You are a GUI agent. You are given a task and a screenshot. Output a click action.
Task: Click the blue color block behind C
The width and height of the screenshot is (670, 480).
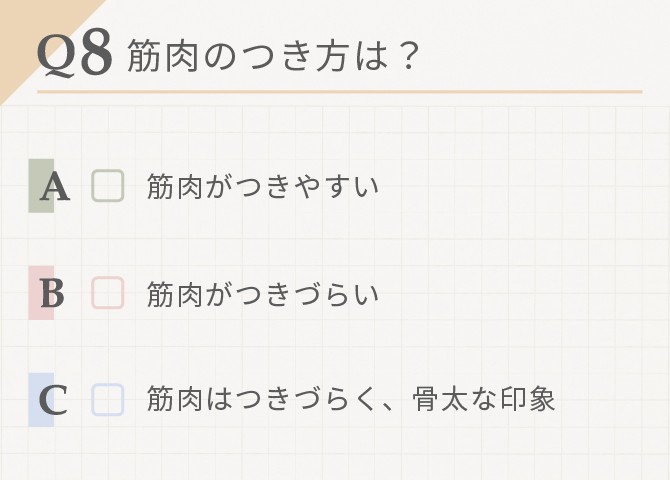click(41, 400)
